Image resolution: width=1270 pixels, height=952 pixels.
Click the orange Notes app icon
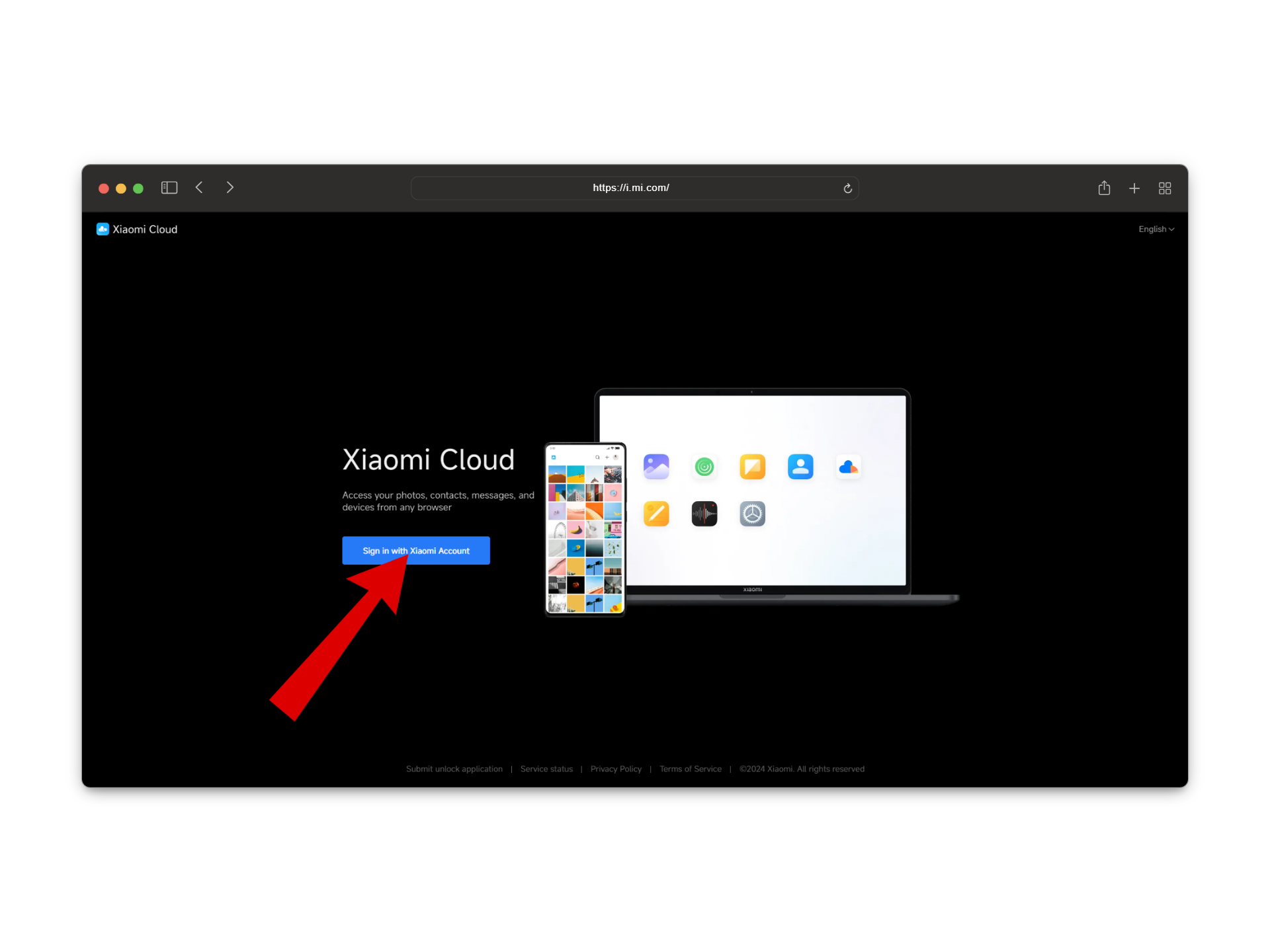click(x=752, y=467)
